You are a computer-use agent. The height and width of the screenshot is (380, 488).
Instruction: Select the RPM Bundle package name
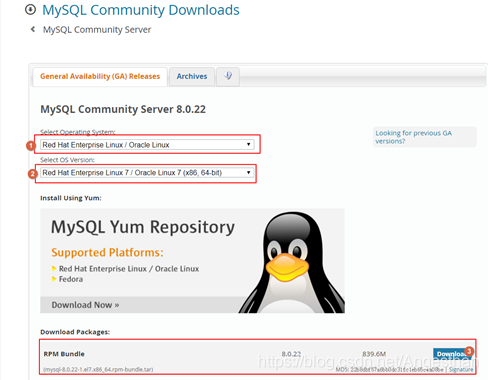click(x=64, y=354)
